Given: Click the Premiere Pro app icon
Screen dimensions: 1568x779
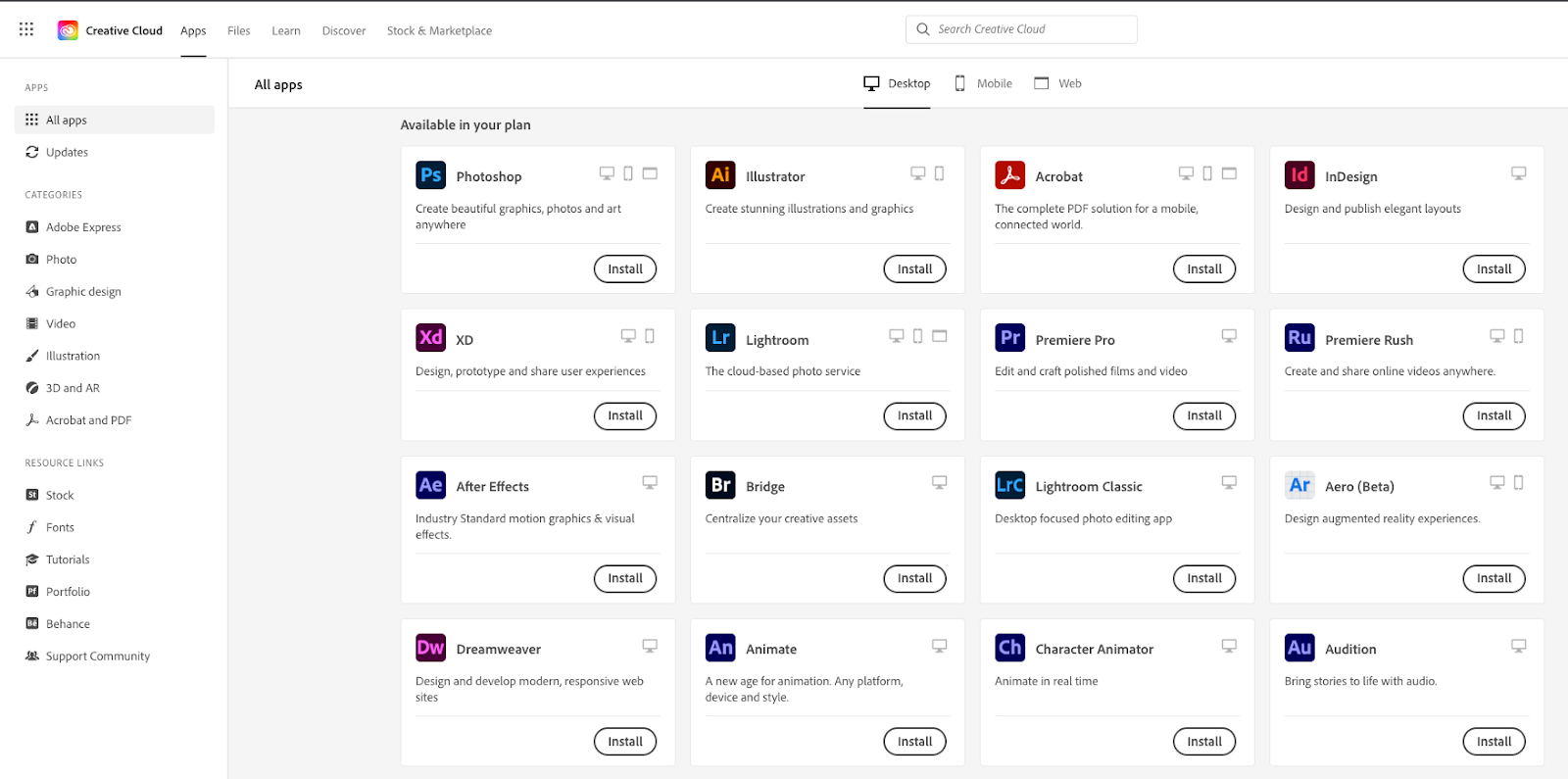Looking at the screenshot, I should (x=1009, y=338).
